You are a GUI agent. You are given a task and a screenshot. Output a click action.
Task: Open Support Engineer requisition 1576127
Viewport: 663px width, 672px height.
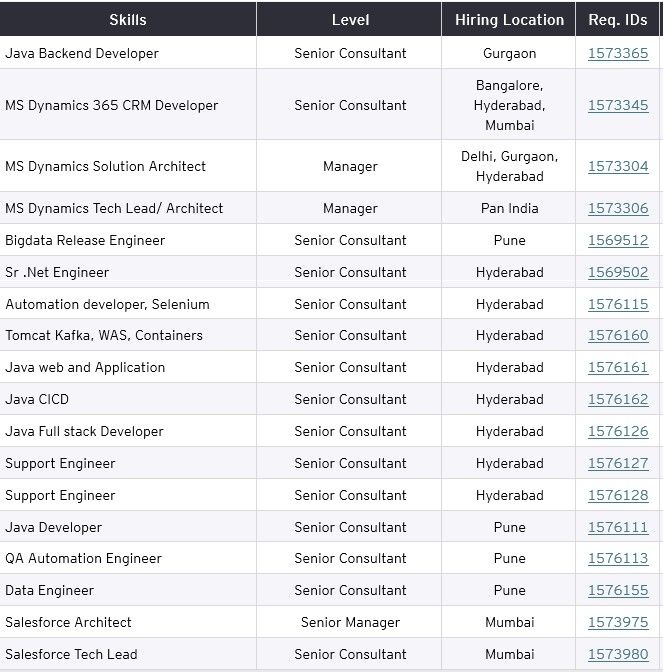tap(618, 463)
